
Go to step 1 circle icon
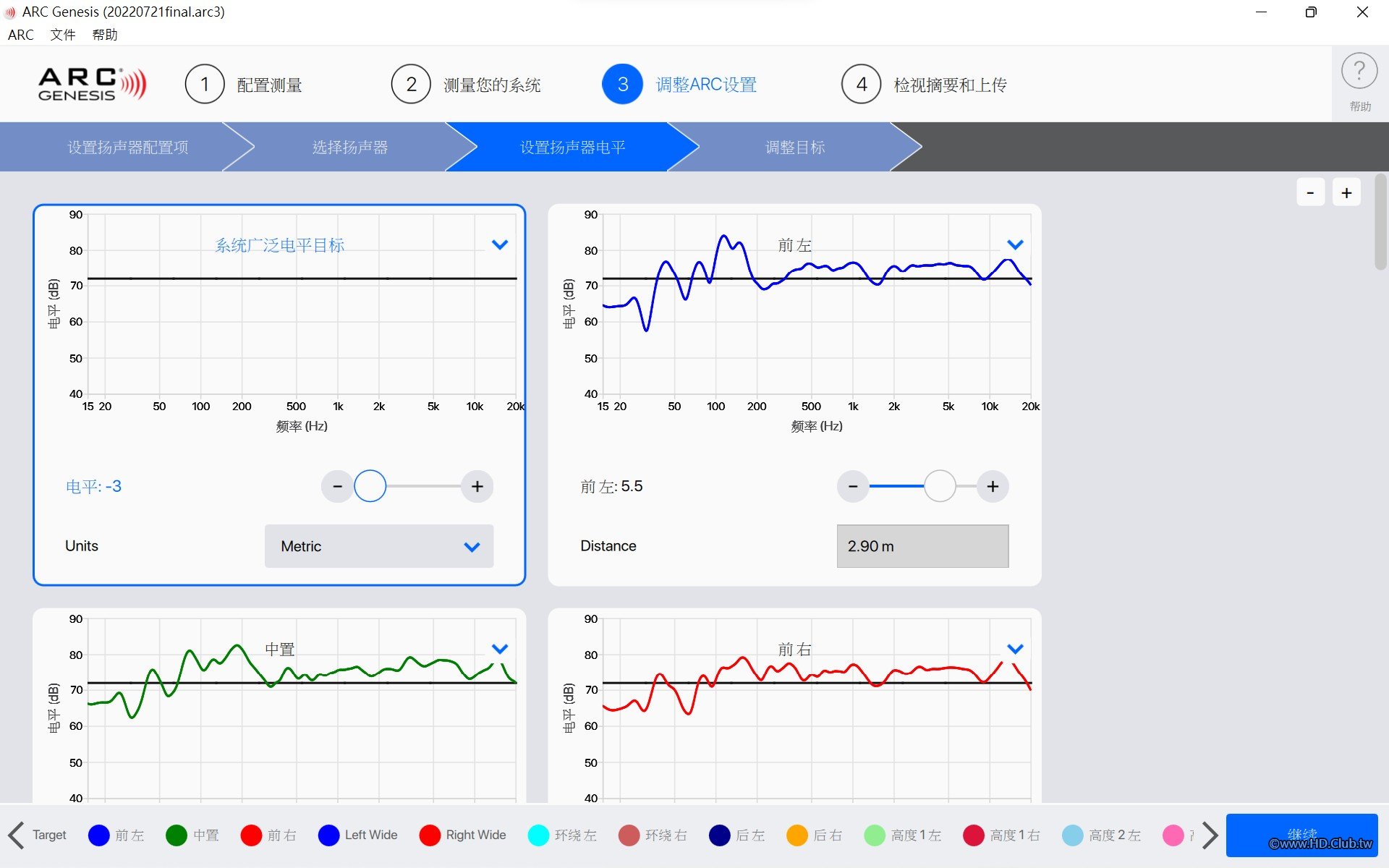pyautogui.click(x=205, y=85)
